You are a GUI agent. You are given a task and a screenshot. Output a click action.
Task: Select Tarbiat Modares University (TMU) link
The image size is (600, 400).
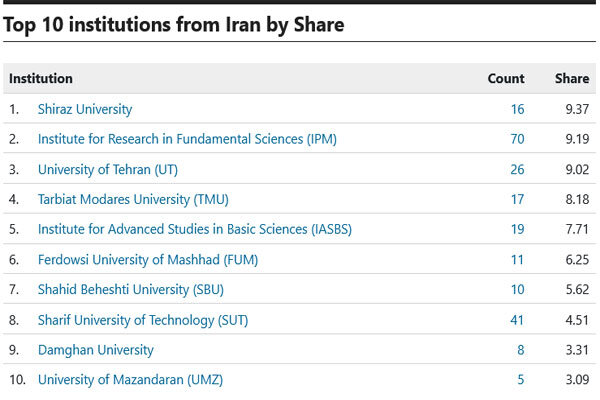pos(134,199)
